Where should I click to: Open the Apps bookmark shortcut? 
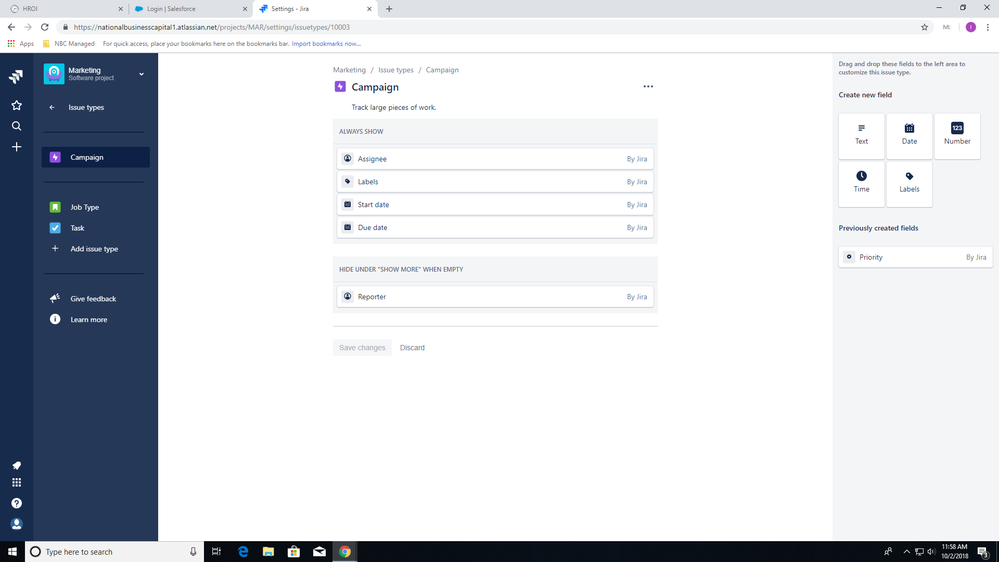pyautogui.click(x=20, y=44)
